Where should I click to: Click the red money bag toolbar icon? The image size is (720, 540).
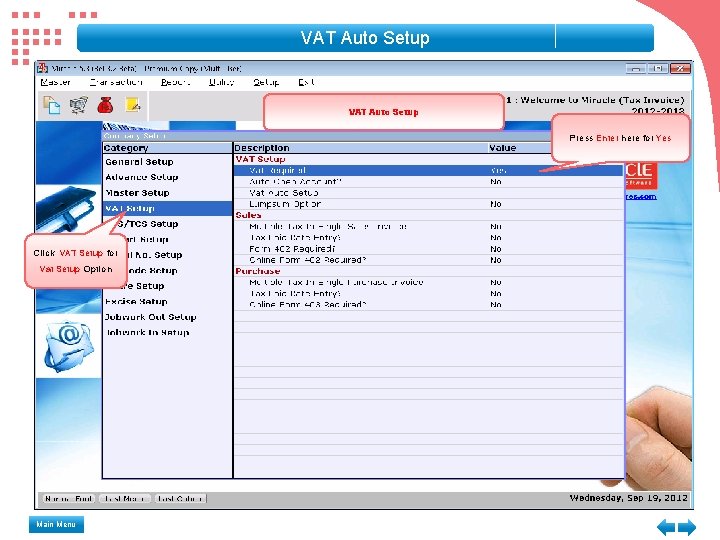pos(105,105)
